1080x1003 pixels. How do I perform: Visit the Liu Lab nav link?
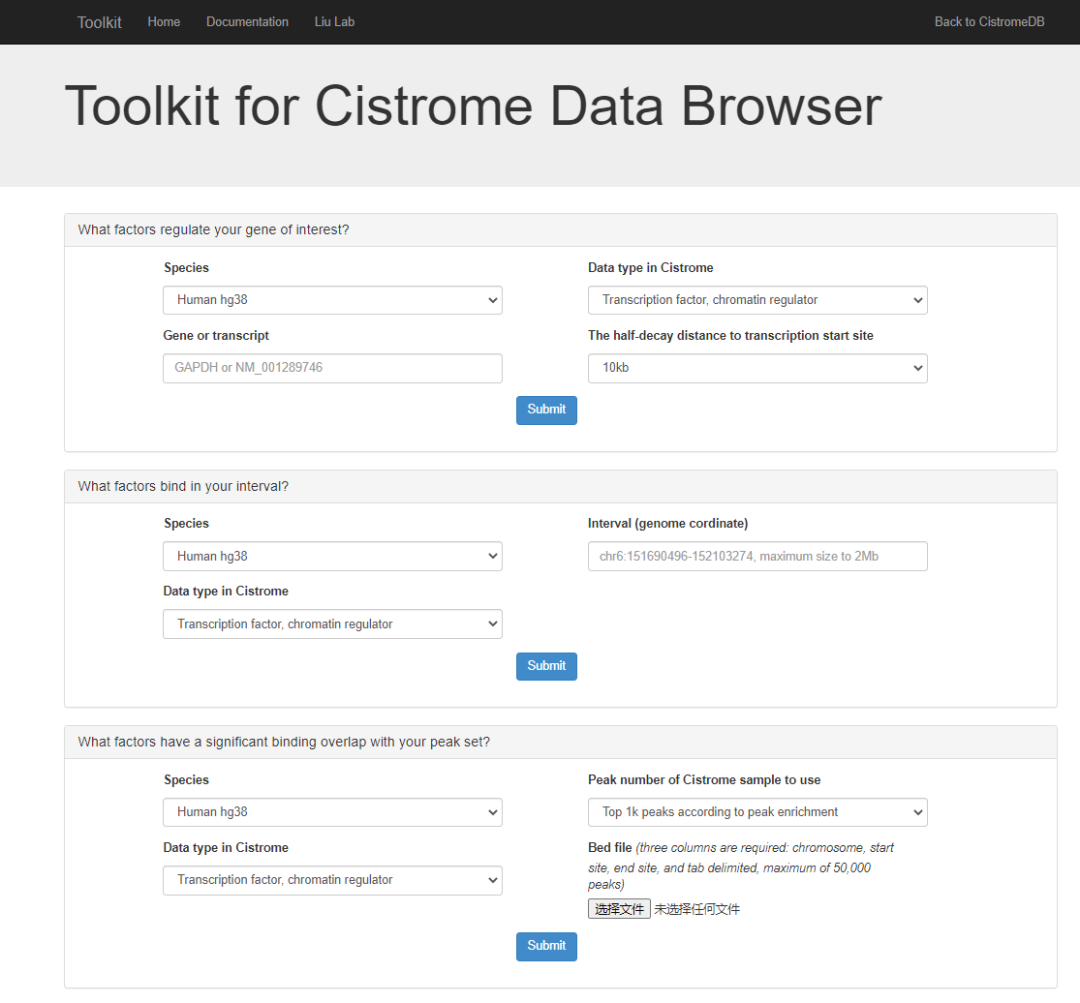pos(335,22)
